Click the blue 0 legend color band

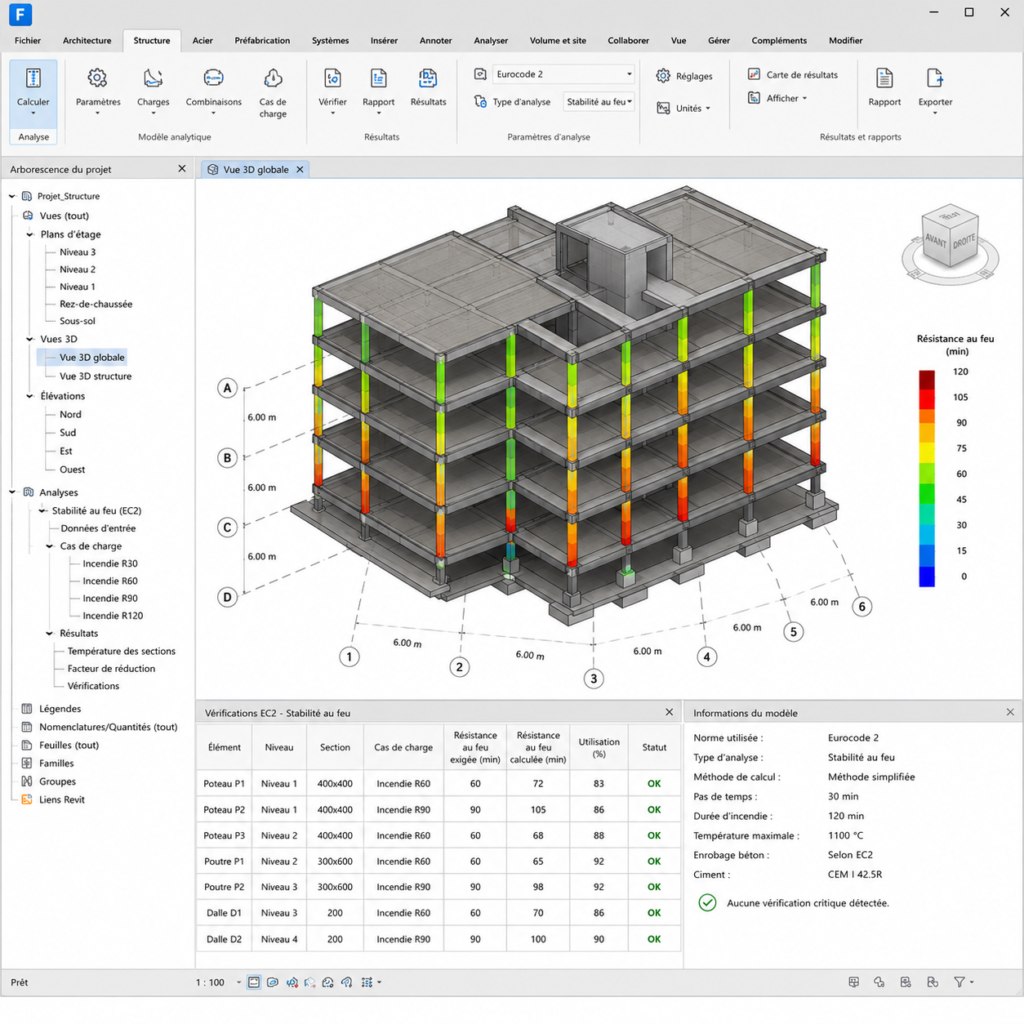(926, 577)
